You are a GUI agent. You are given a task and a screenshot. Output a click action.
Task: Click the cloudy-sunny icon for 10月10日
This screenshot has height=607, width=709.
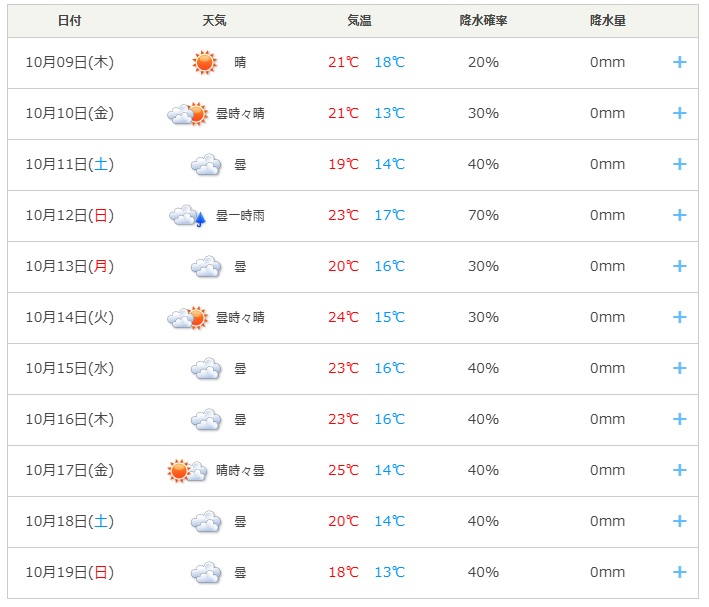[187, 113]
